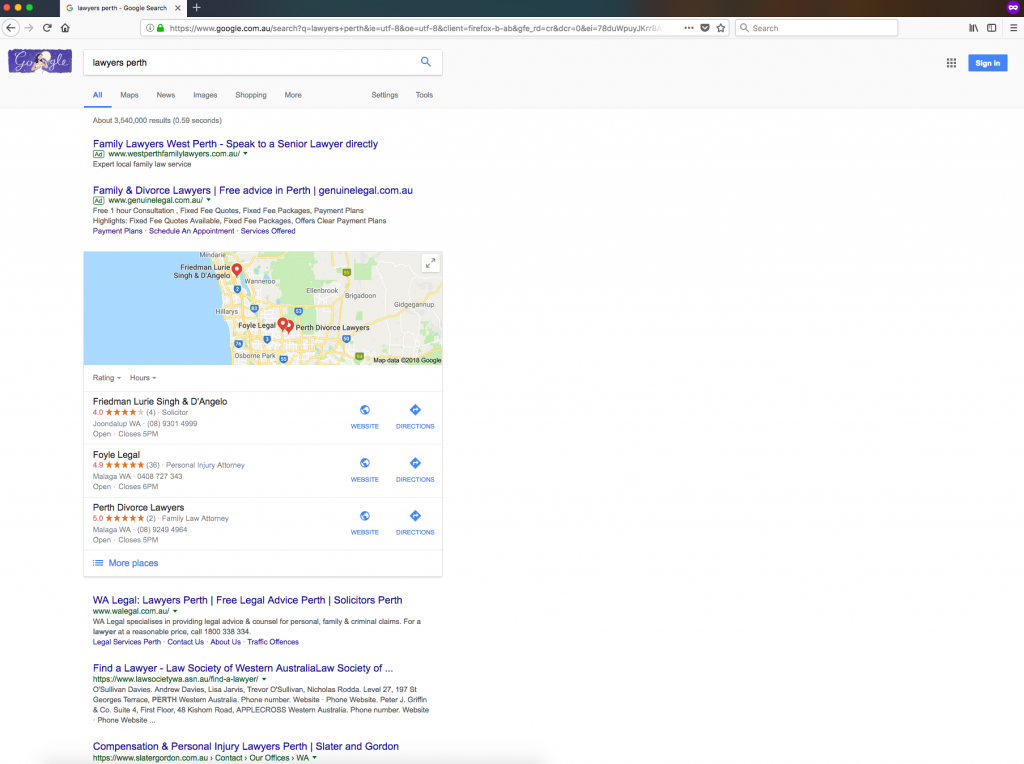
Task: Open the Rating filter dropdown
Action: (106, 377)
